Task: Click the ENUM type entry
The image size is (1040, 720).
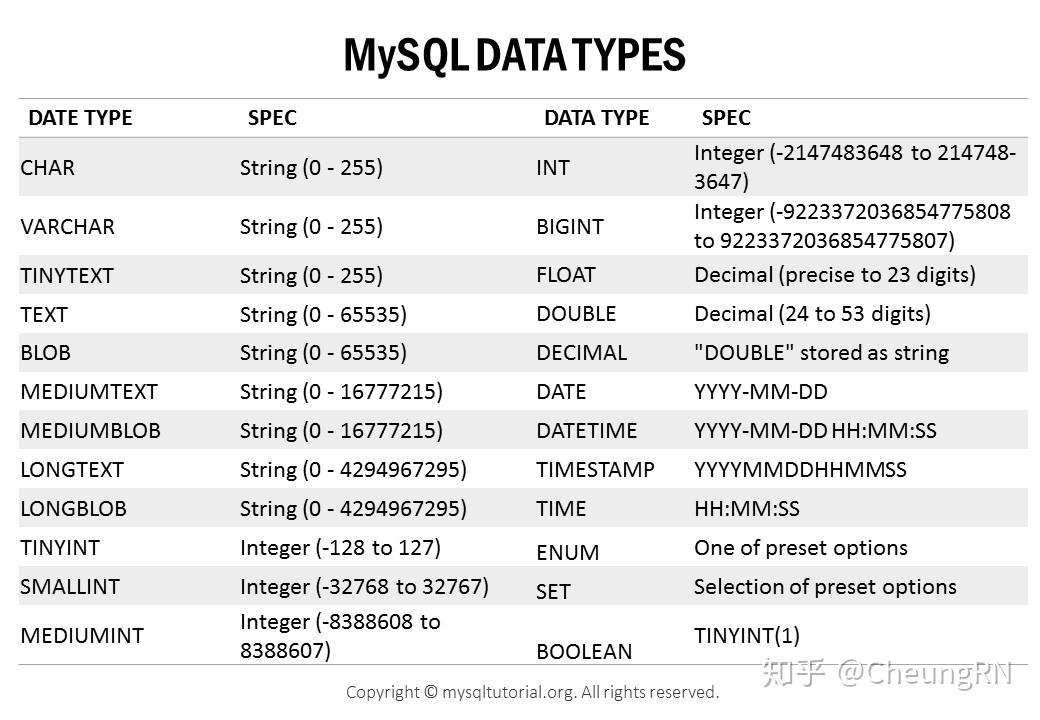Action: 568,553
